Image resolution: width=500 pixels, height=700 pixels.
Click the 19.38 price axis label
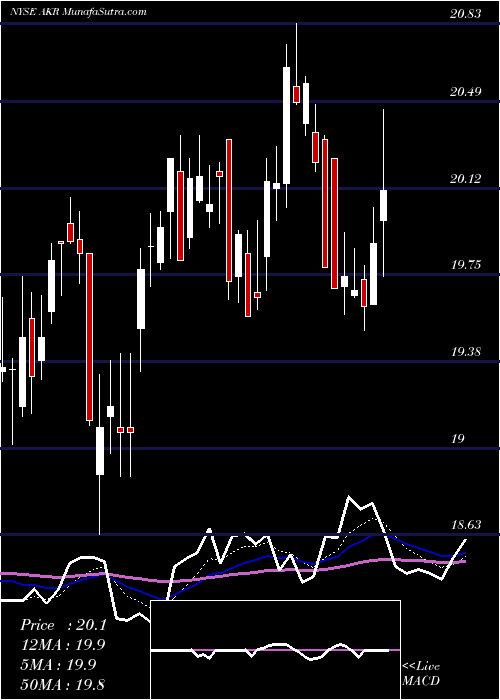tap(465, 352)
